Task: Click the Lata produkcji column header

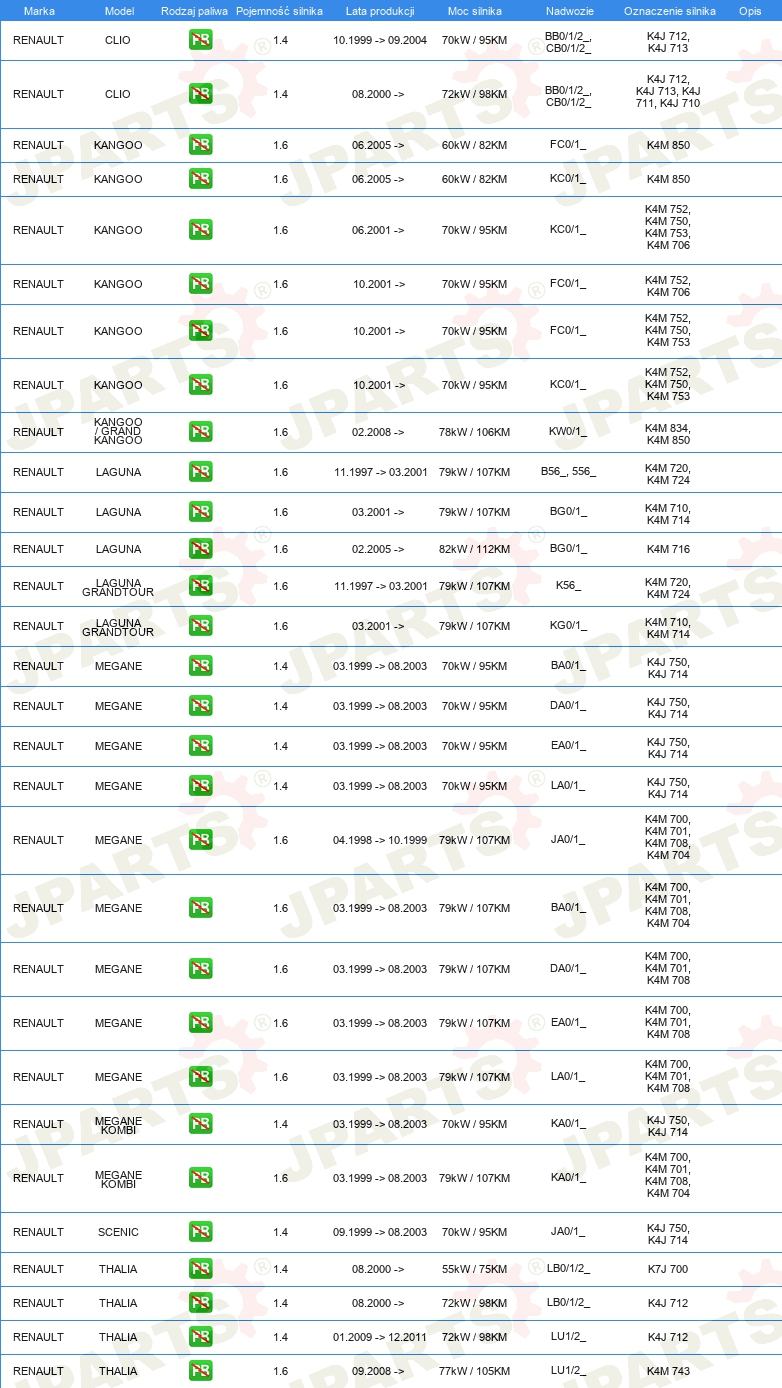Action: point(380,11)
